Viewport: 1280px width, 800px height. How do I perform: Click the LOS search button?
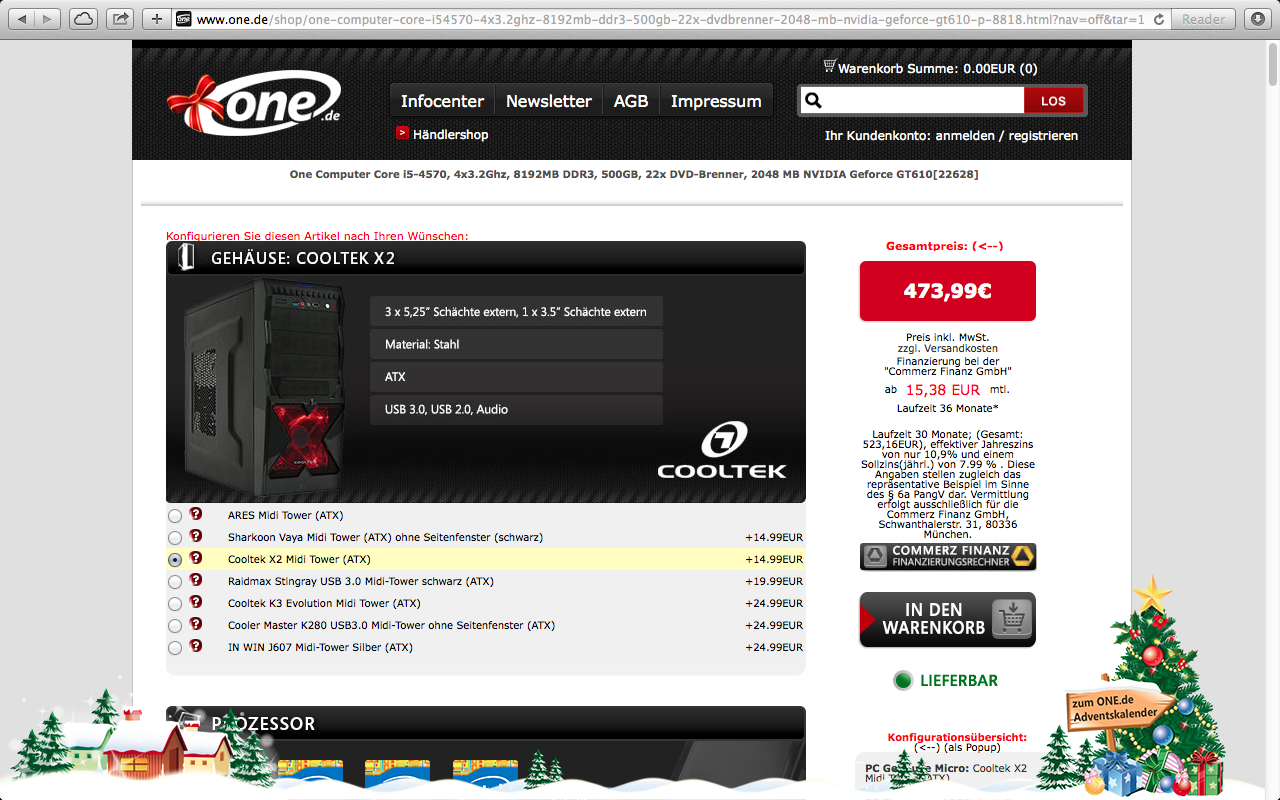click(x=1053, y=101)
